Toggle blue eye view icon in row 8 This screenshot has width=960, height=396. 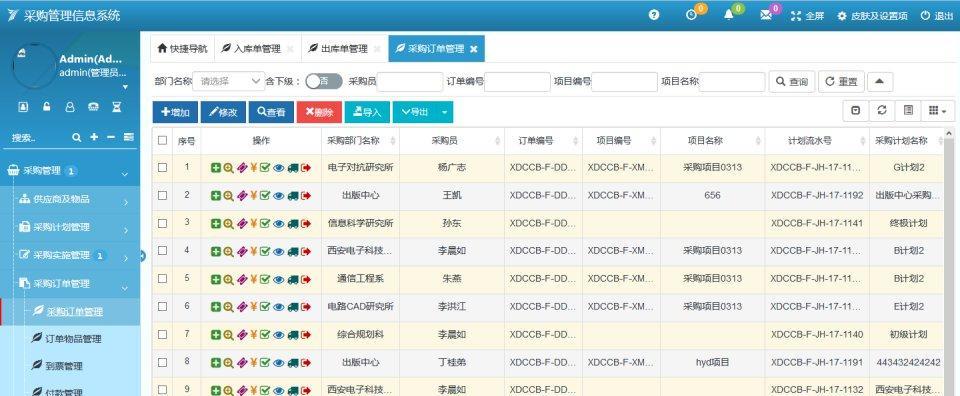coord(279,362)
